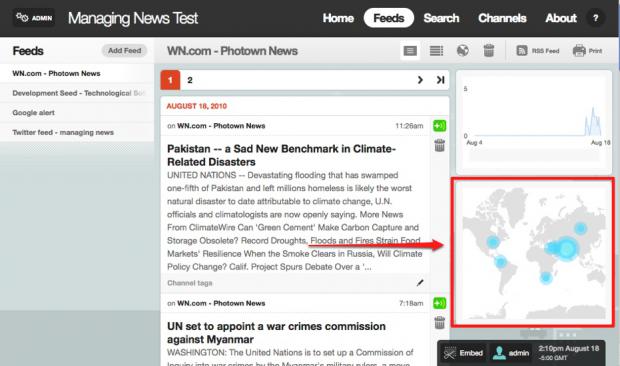The height and width of the screenshot is (366, 620).
Task: Click the question mark help icon
Action: 595,18
